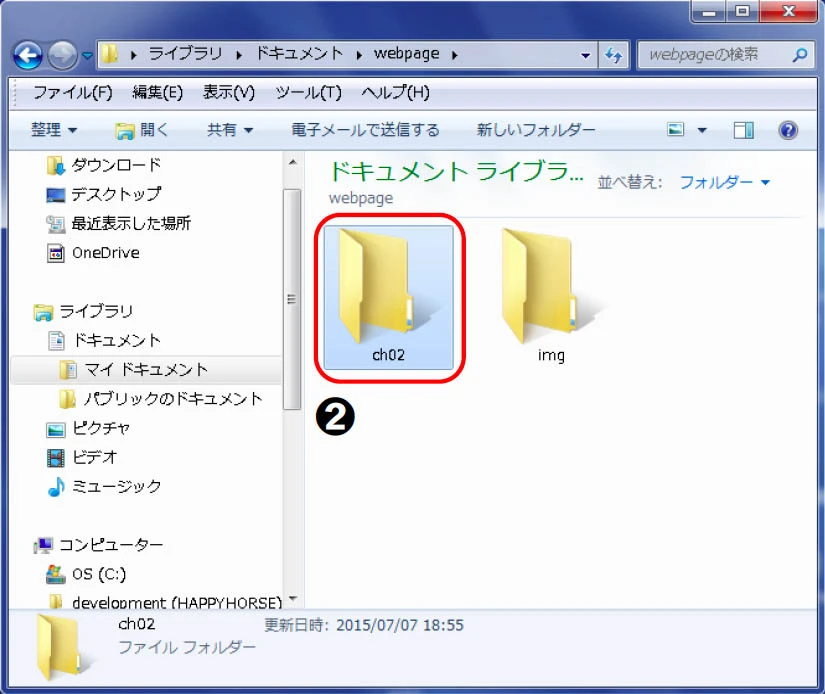Select 最近表示した場所 in navigation pane
This screenshot has width=825, height=694.
coord(131,224)
